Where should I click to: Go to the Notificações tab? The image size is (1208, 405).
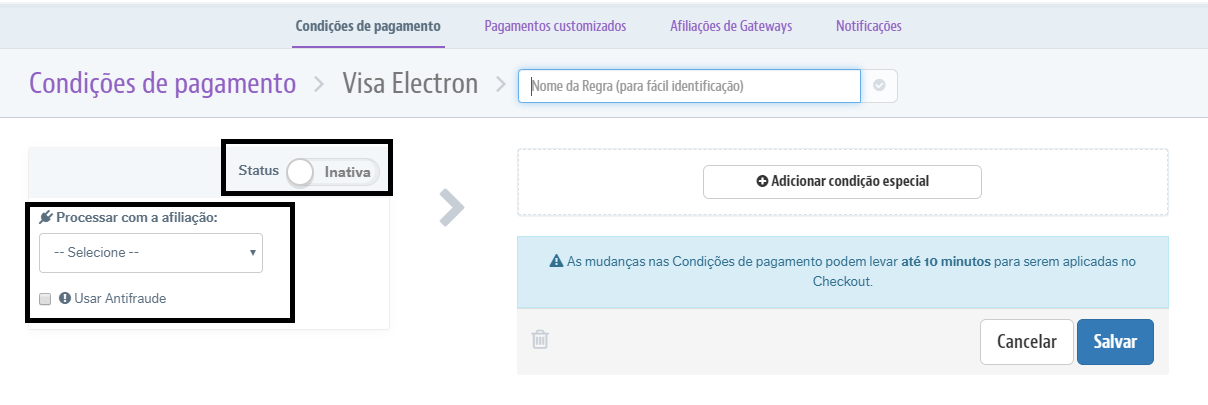tap(868, 26)
